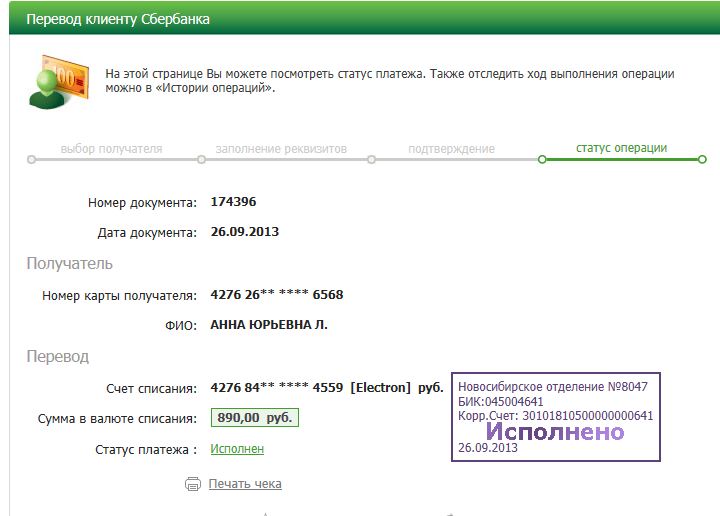
Task: Click the Сумма в валюте списания label
Action: pyautogui.click(x=117, y=419)
